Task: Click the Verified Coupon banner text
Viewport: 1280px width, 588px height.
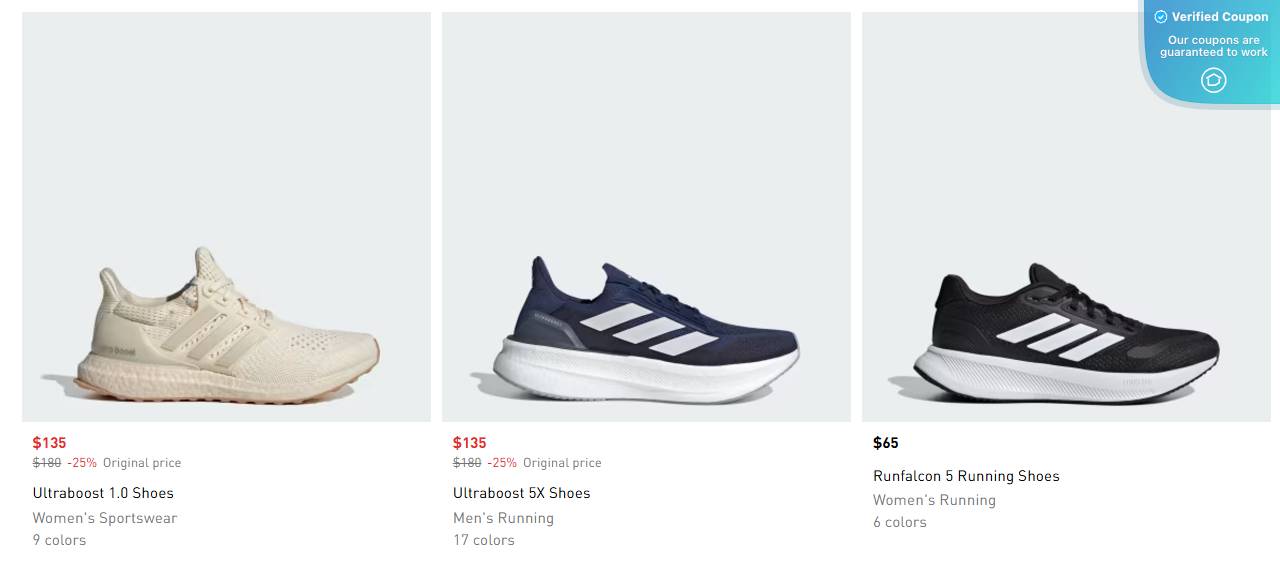Action: coord(1222,16)
